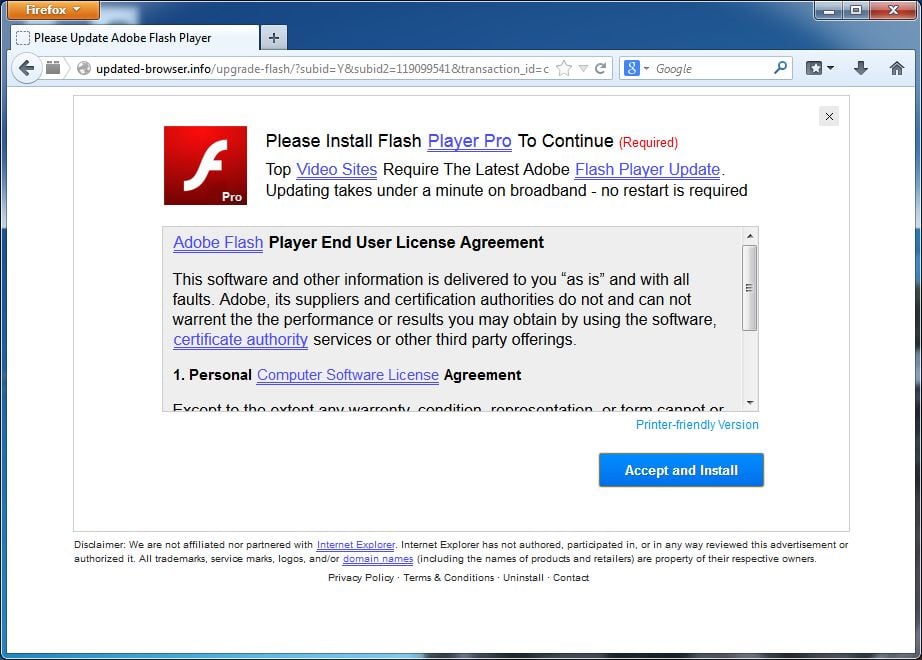Maximize the Firefox window
922x660 pixels.
856,10
